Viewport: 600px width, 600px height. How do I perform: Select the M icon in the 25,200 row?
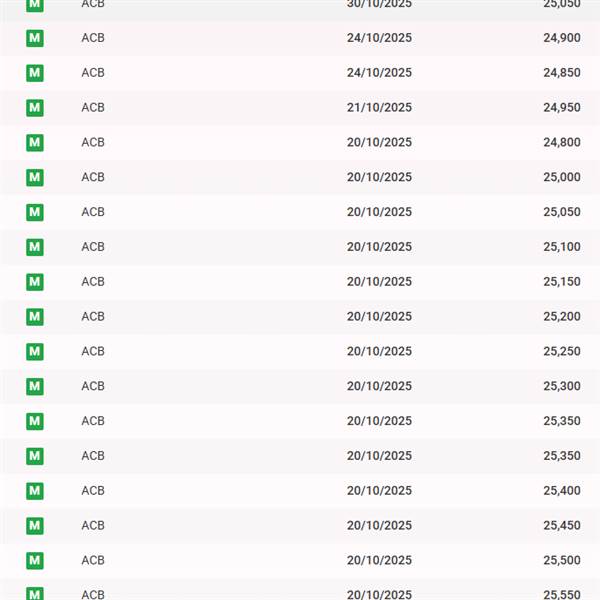(x=35, y=317)
